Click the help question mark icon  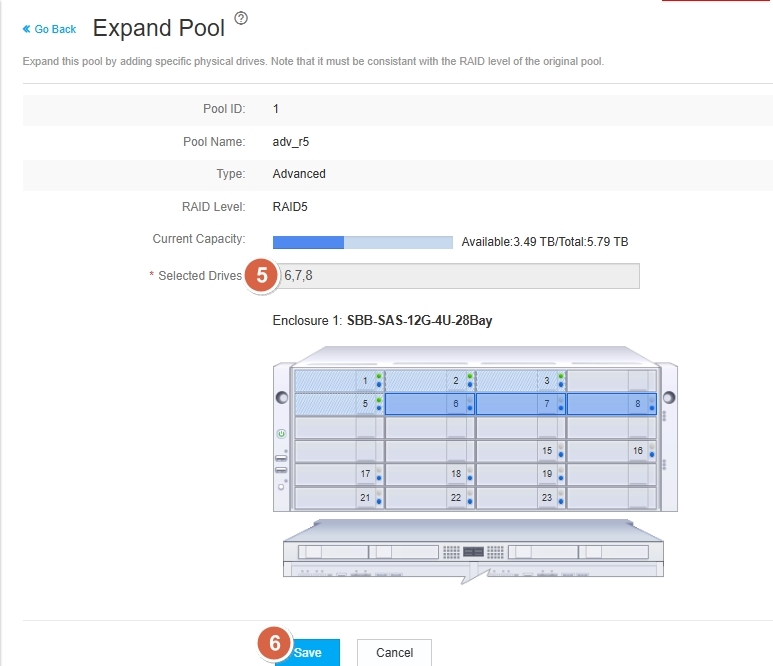tap(240, 19)
